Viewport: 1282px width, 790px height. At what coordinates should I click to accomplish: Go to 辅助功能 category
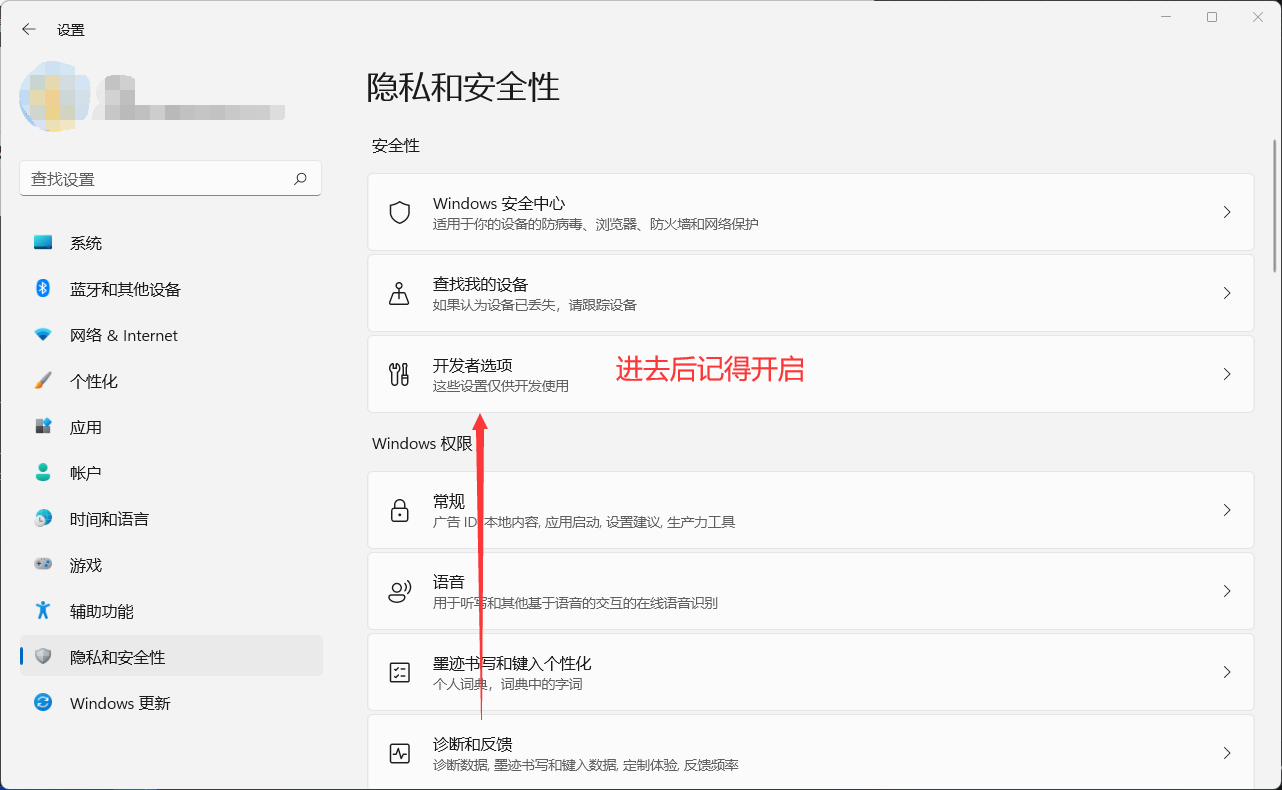171,611
